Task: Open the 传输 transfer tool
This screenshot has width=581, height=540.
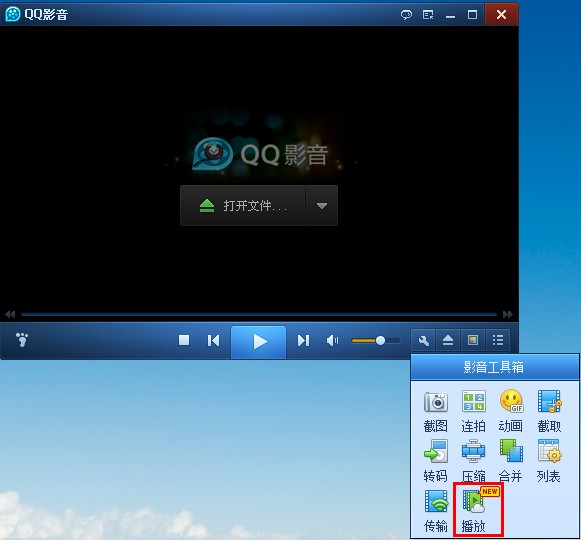Action: [x=435, y=510]
